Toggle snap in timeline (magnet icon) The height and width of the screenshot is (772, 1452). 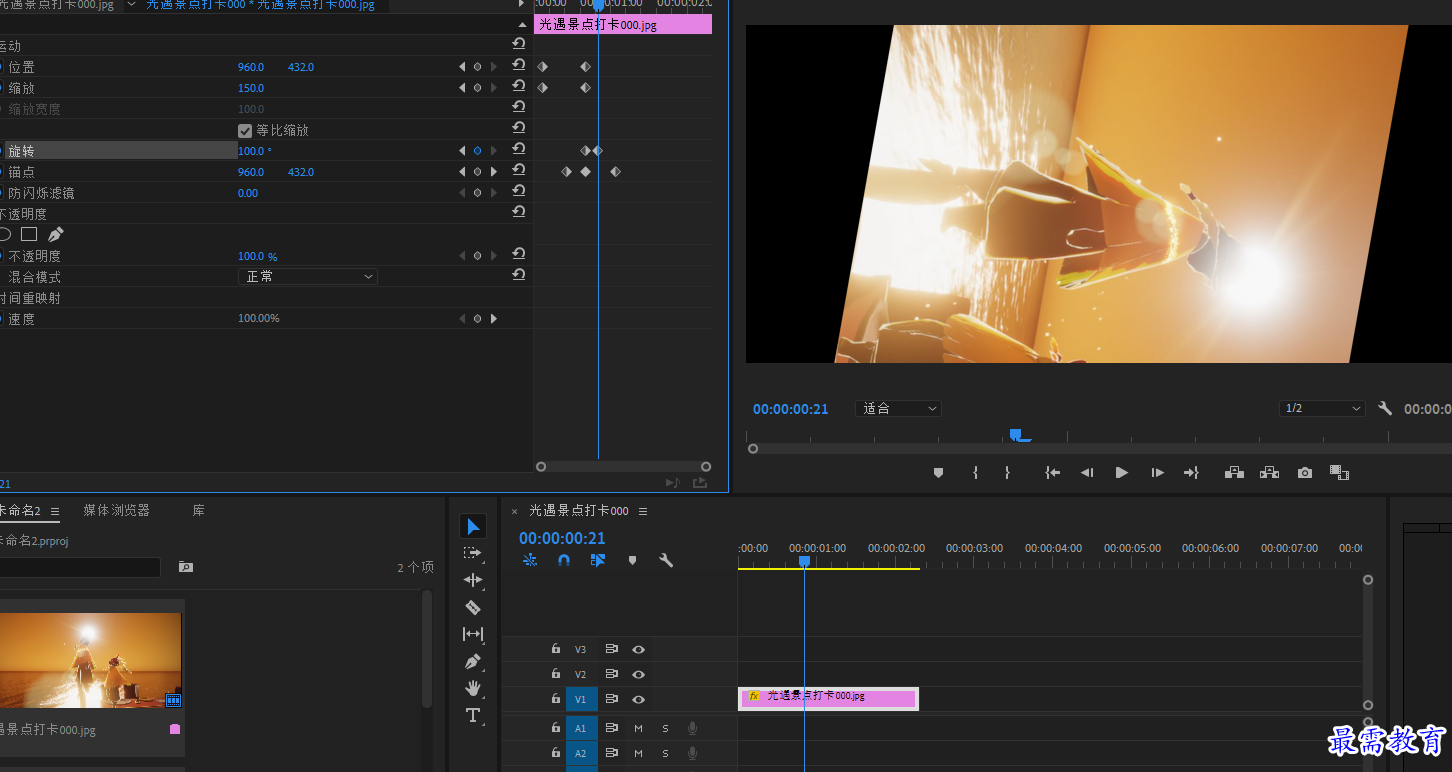click(x=564, y=560)
